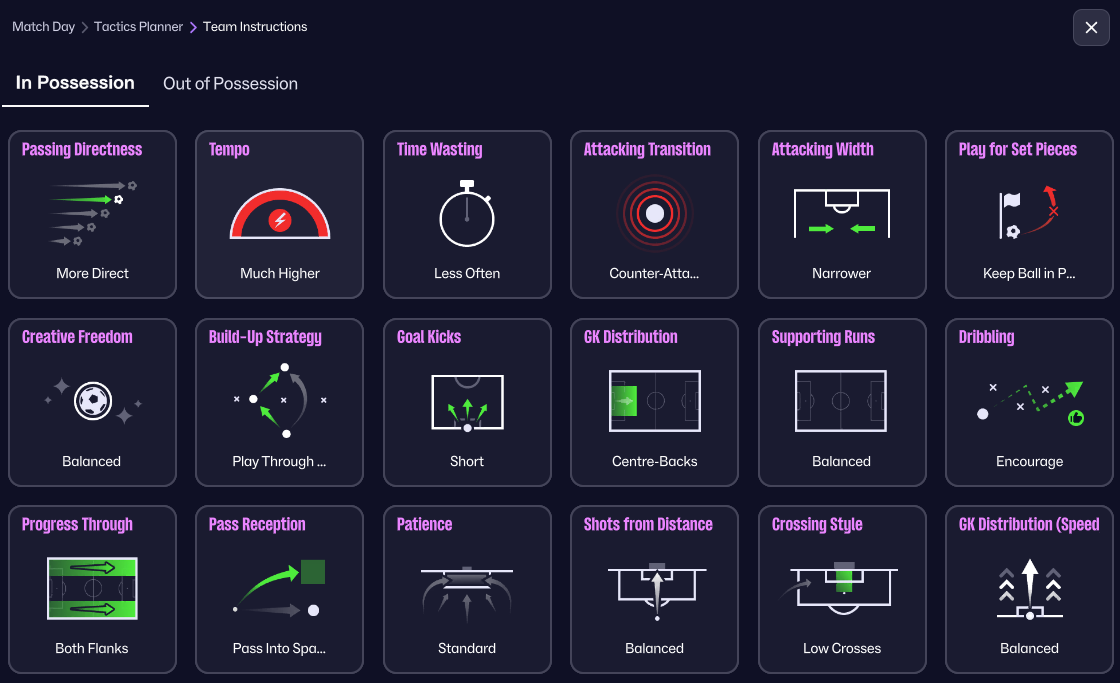Click the Goal Kicks short arrows icon
Viewport: 1120px width, 683px height.
(x=467, y=402)
